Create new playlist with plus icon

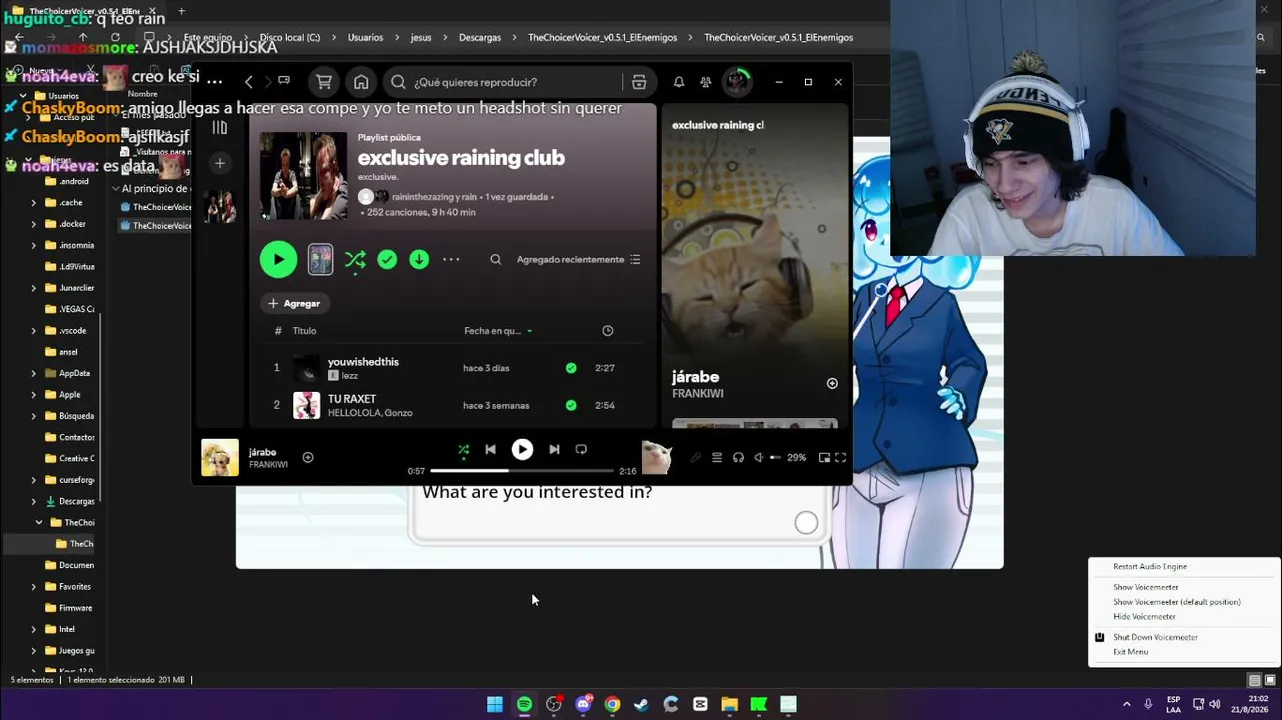coord(220,163)
